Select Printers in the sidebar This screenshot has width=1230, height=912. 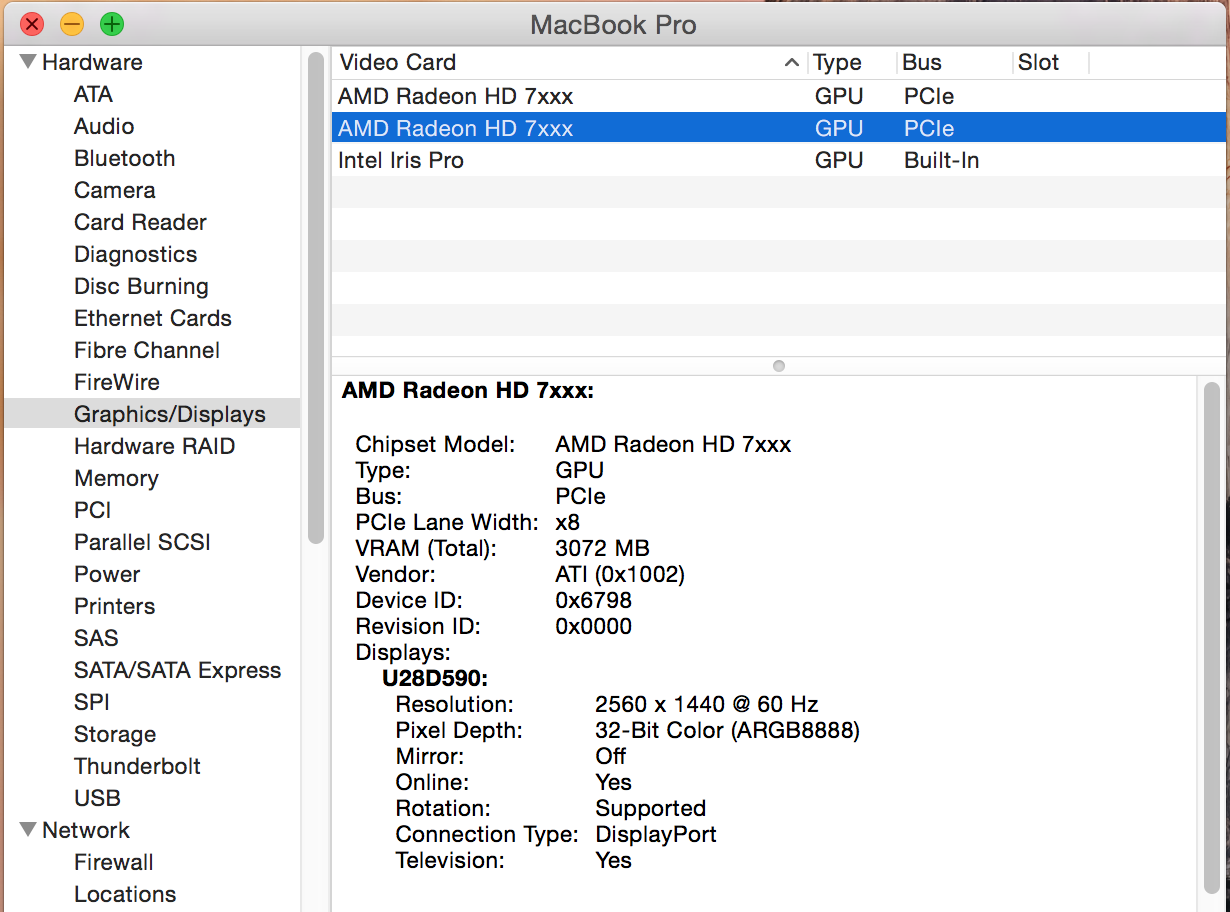click(114, 607)
